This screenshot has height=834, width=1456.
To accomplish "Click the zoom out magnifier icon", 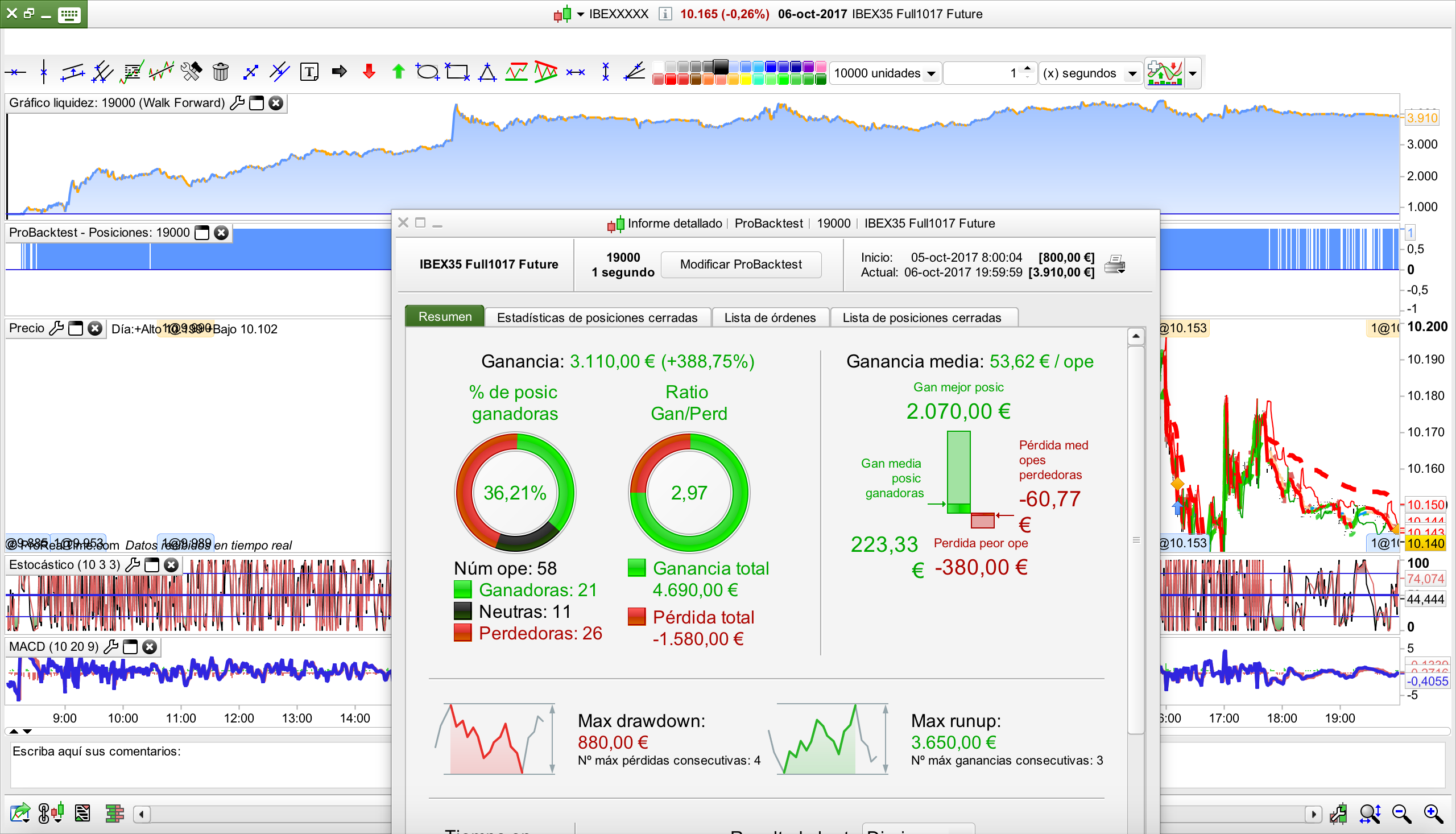I will (1401, 814).
